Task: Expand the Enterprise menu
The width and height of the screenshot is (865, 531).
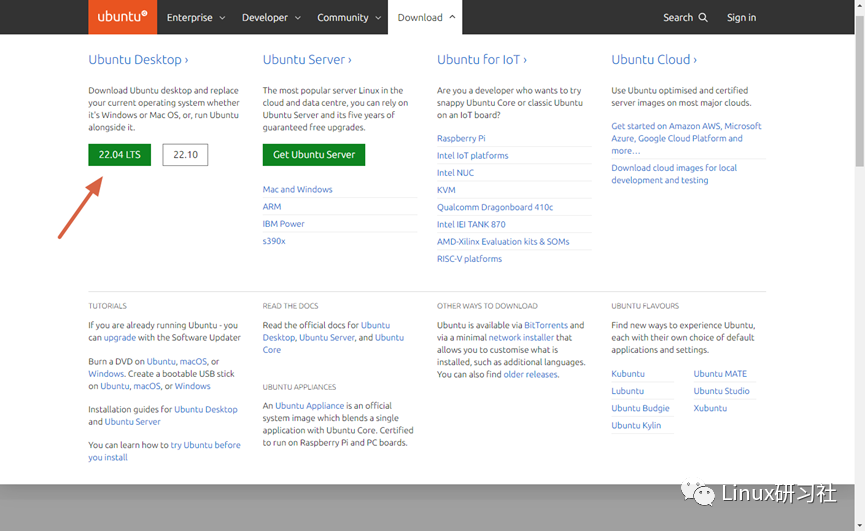Action: tap(196, 17)
